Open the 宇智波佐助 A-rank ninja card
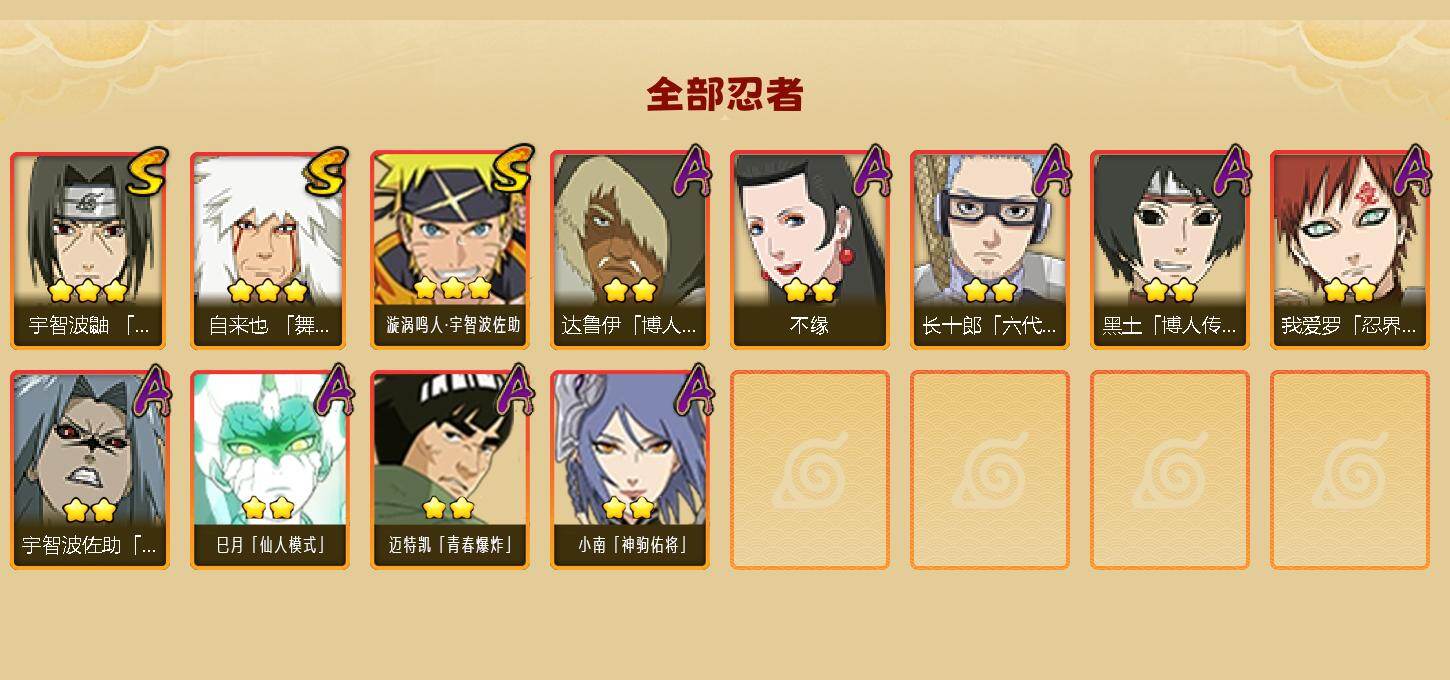 90,470
